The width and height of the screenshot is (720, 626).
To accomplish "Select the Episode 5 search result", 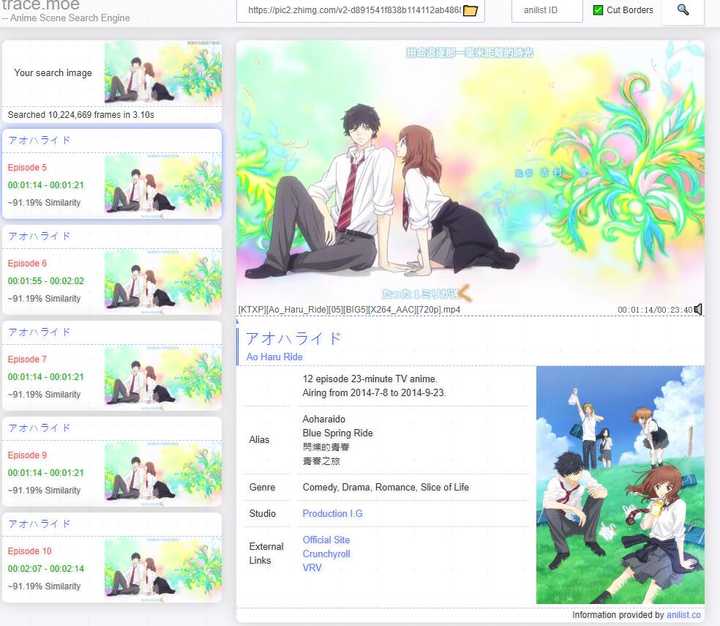I will pyautogui.click(x=112, y=174).
